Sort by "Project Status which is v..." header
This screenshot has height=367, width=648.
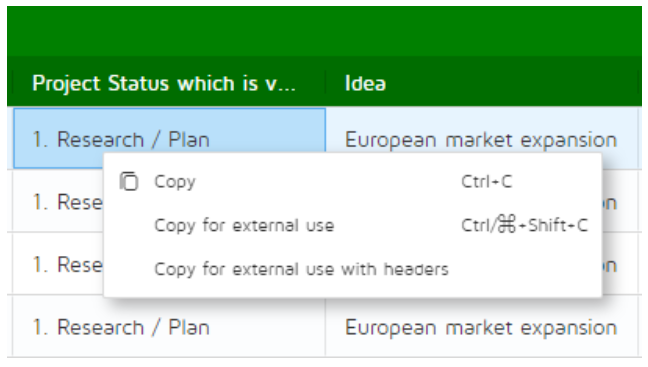(x=164, y=83)
